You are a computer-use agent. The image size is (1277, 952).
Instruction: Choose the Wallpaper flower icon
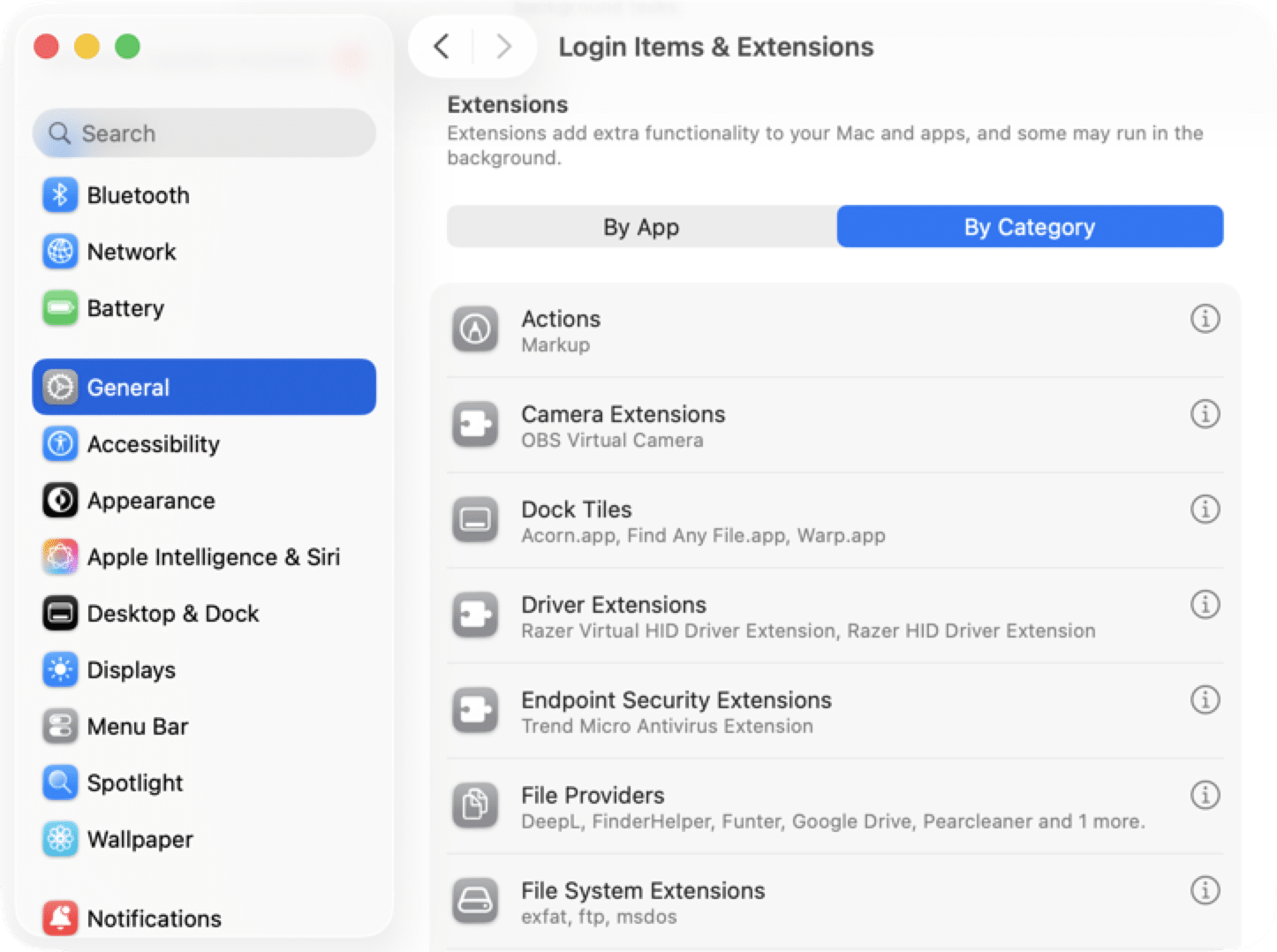[x=60, y=840]
